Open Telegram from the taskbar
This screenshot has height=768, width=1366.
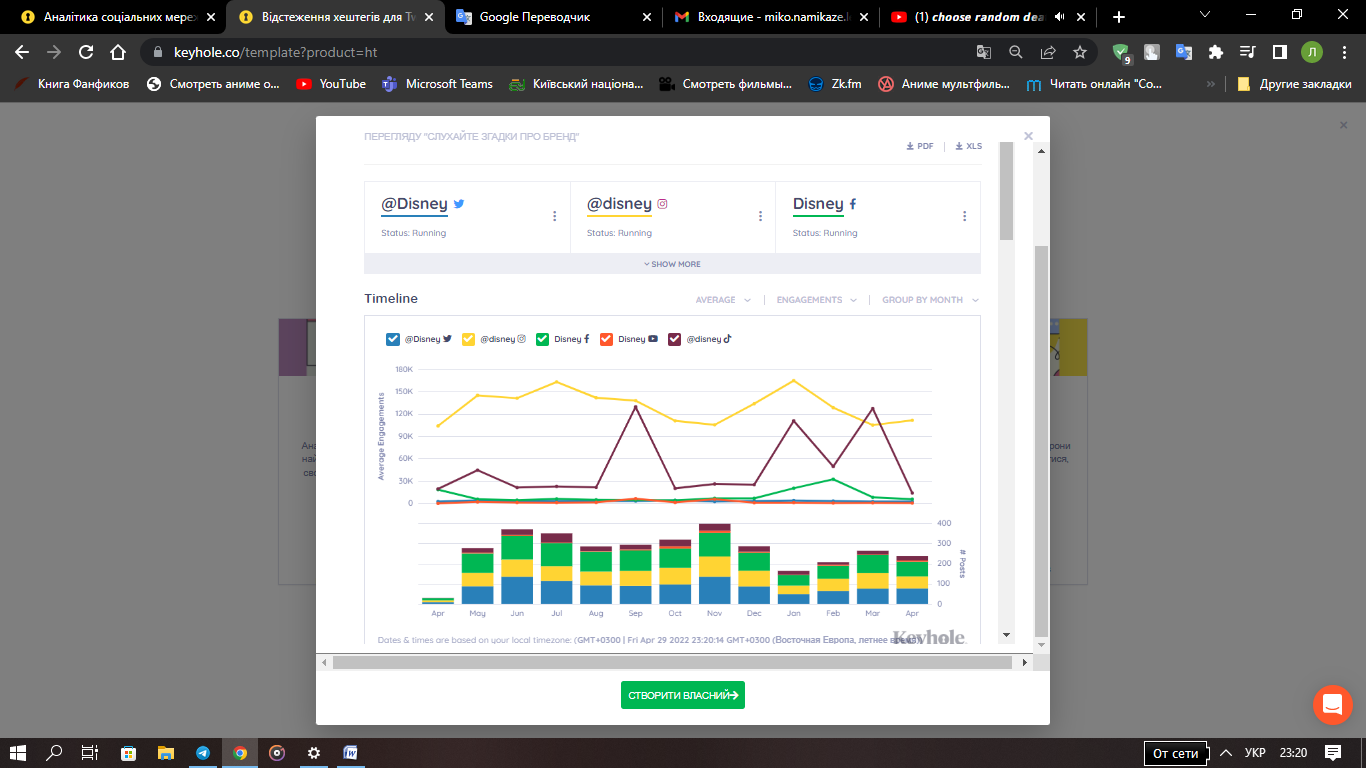coord(203,752)
